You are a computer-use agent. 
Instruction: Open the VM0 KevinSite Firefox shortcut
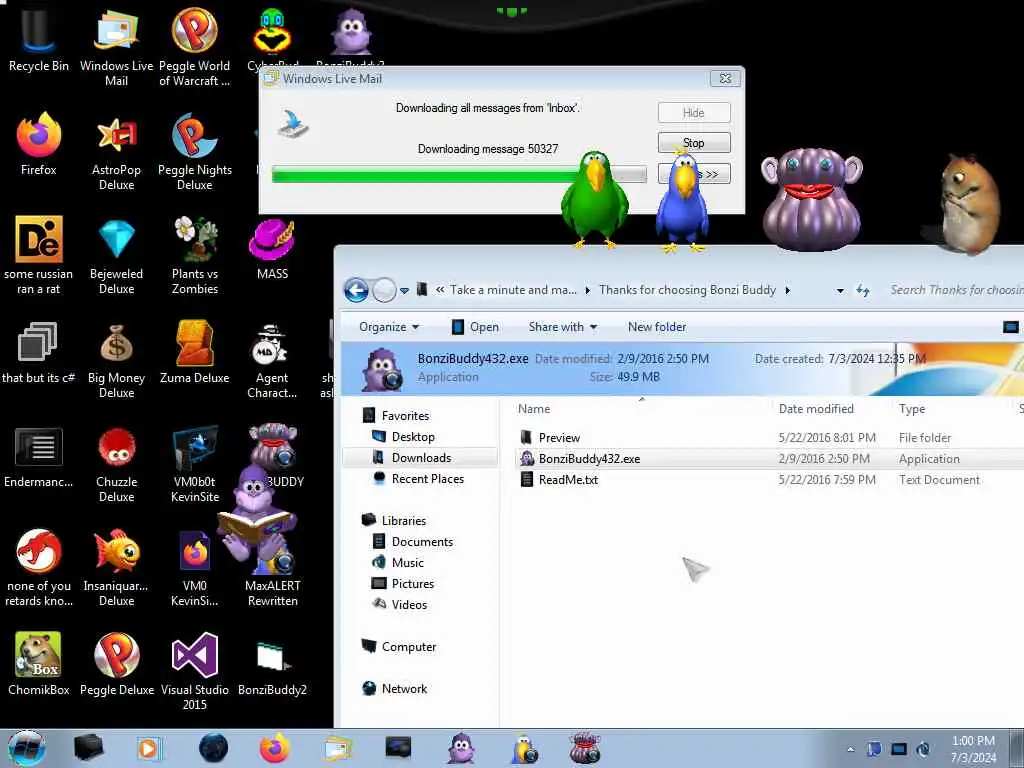(x=195, y=568)
